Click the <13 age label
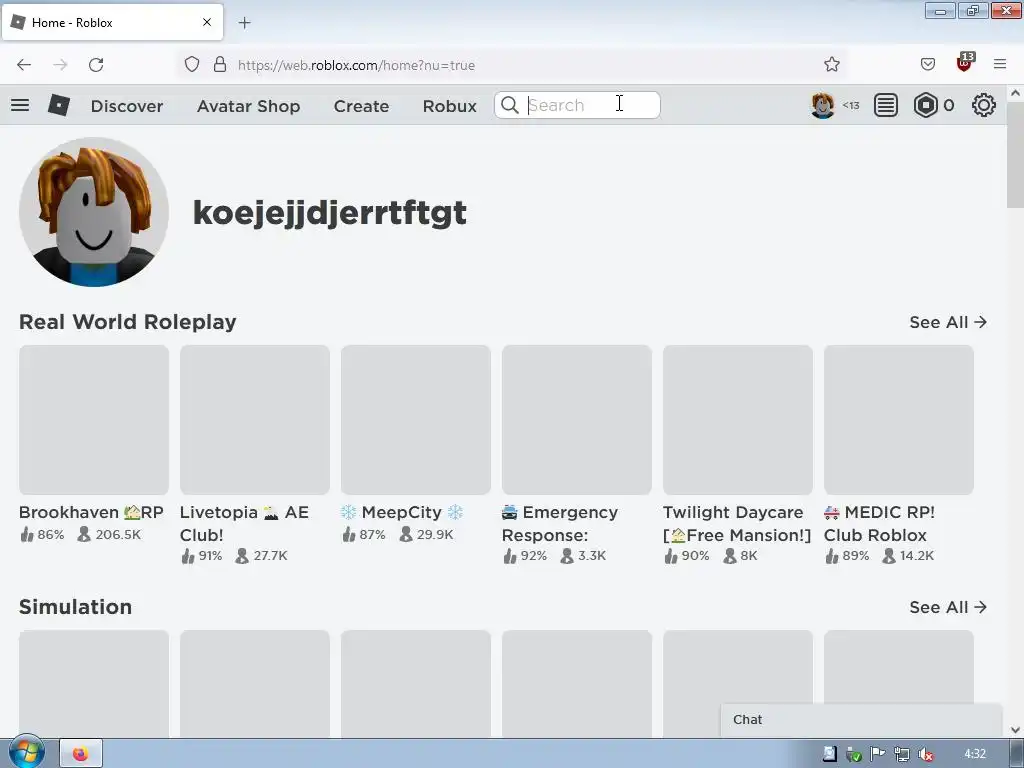 (x=850, y=105)
